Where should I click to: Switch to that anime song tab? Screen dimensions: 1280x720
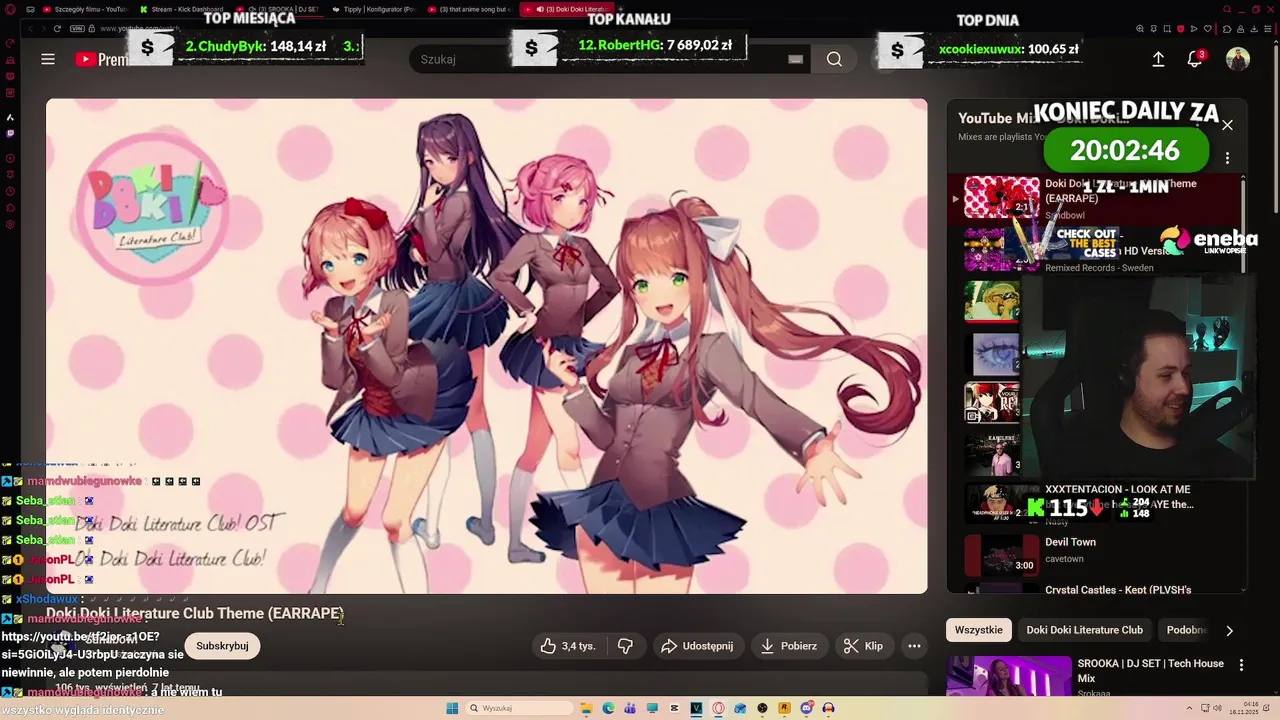pos(471,9)
